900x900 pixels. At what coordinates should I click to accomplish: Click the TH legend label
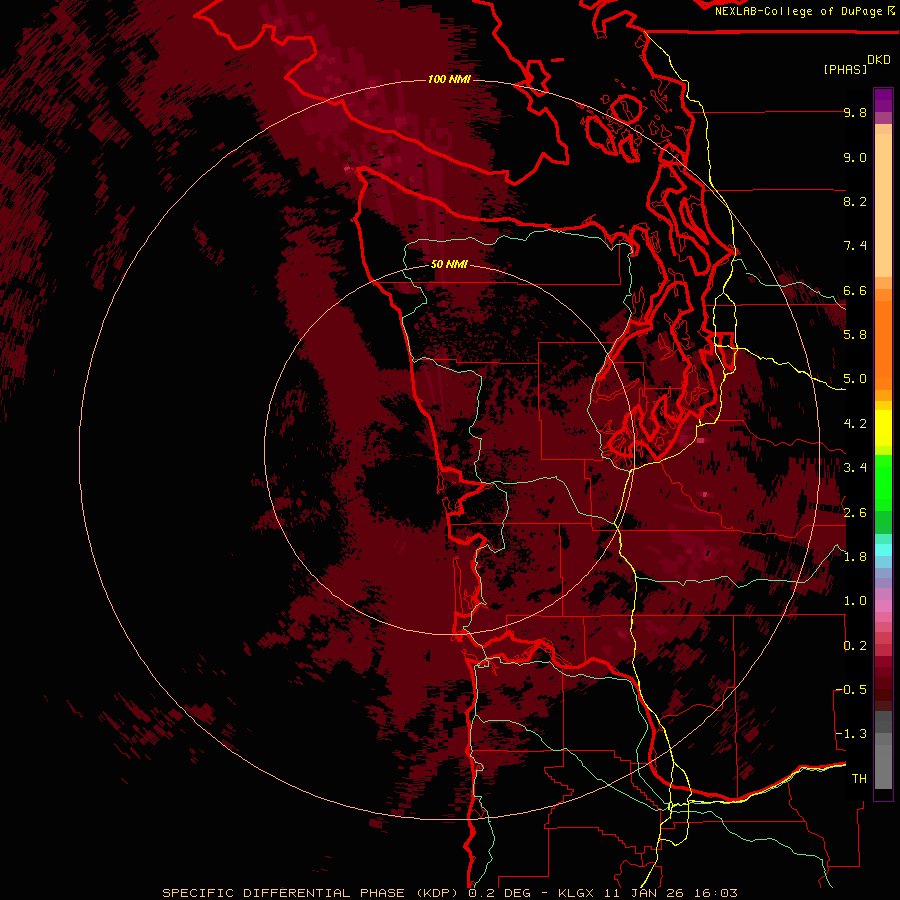859,779
